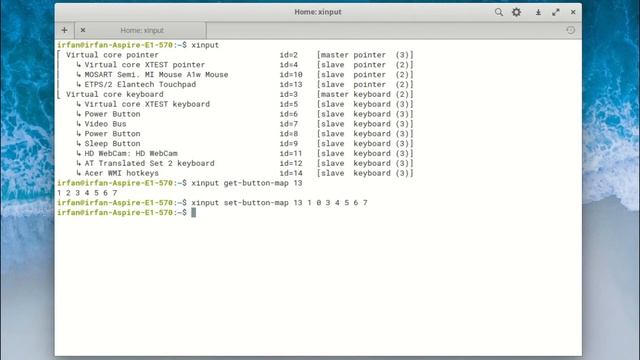Close the 'Home: xinput' tab

pos(83,30)
